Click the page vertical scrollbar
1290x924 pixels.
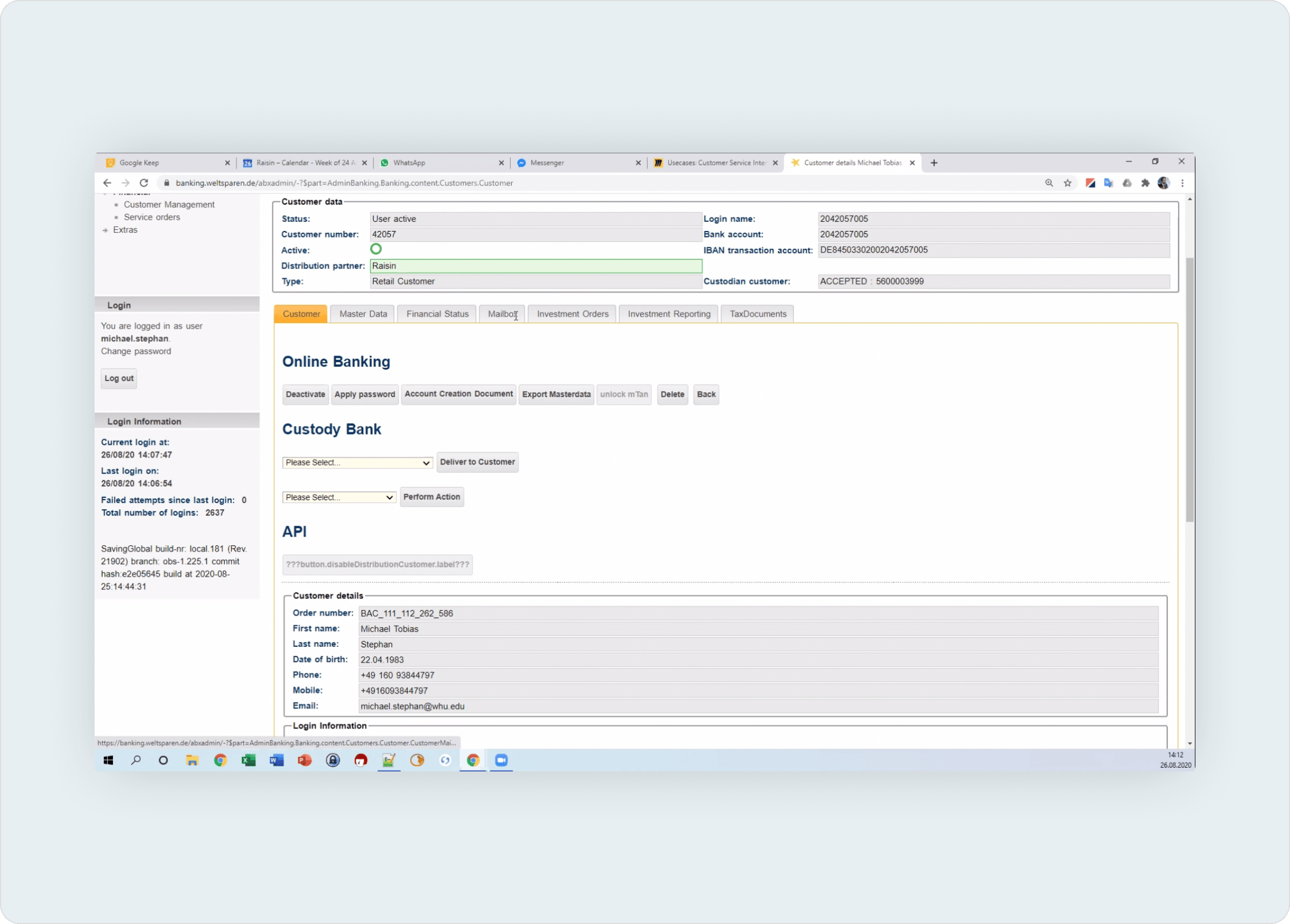pos(1189,389)
